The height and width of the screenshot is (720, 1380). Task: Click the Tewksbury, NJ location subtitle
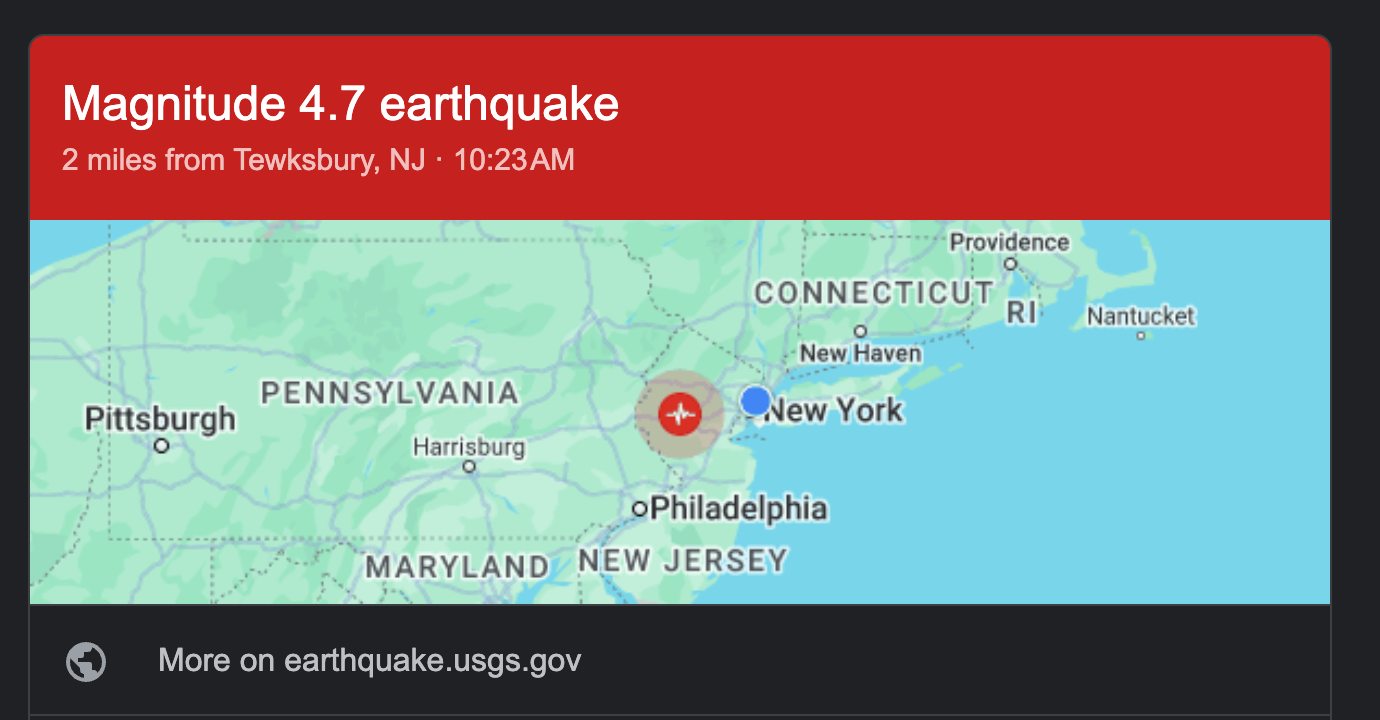[318, 160]
